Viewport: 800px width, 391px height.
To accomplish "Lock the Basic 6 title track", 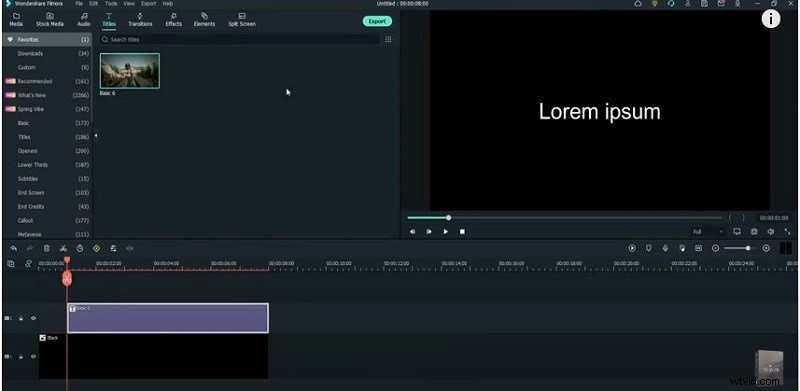I will [x=21, y=319].
